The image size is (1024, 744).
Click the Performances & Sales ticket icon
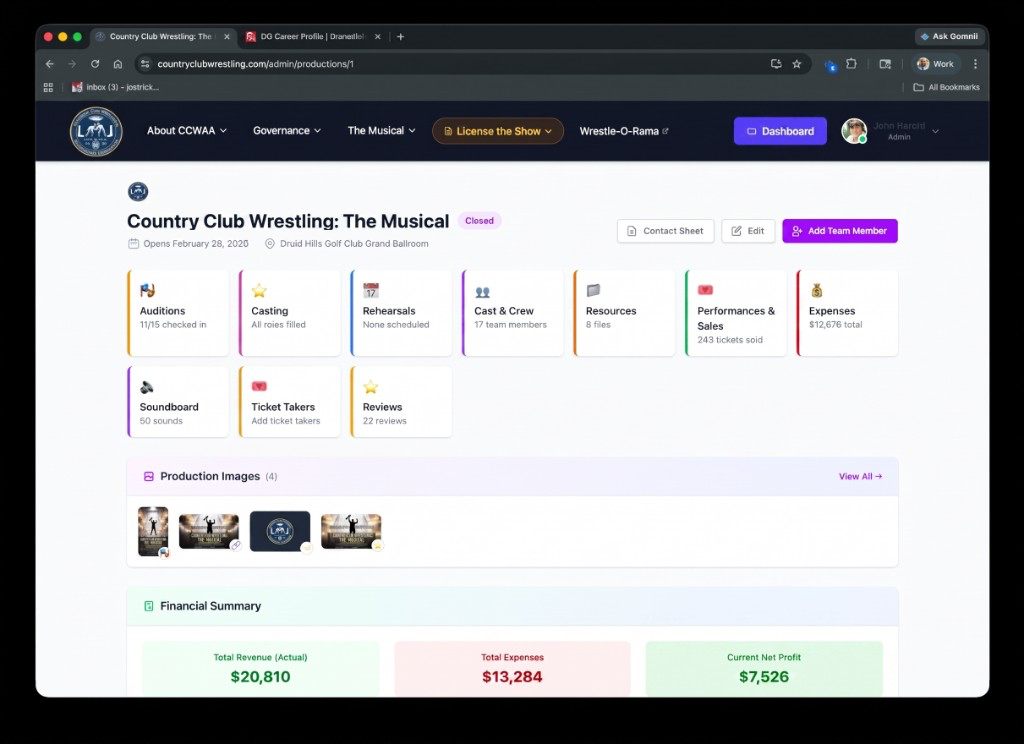[702, 289]
